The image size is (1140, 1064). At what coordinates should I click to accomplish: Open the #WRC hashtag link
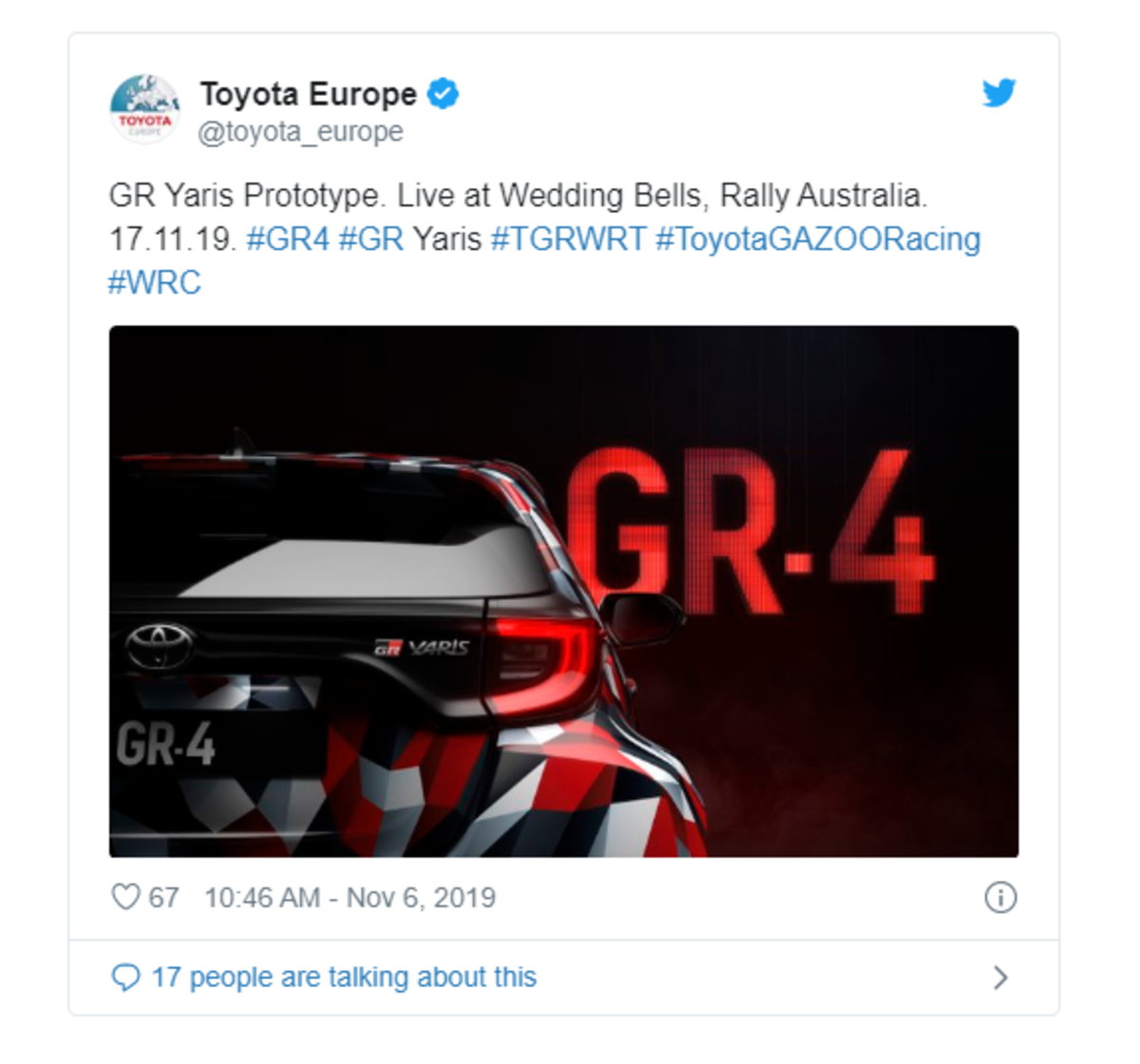(x=155, y=282)
